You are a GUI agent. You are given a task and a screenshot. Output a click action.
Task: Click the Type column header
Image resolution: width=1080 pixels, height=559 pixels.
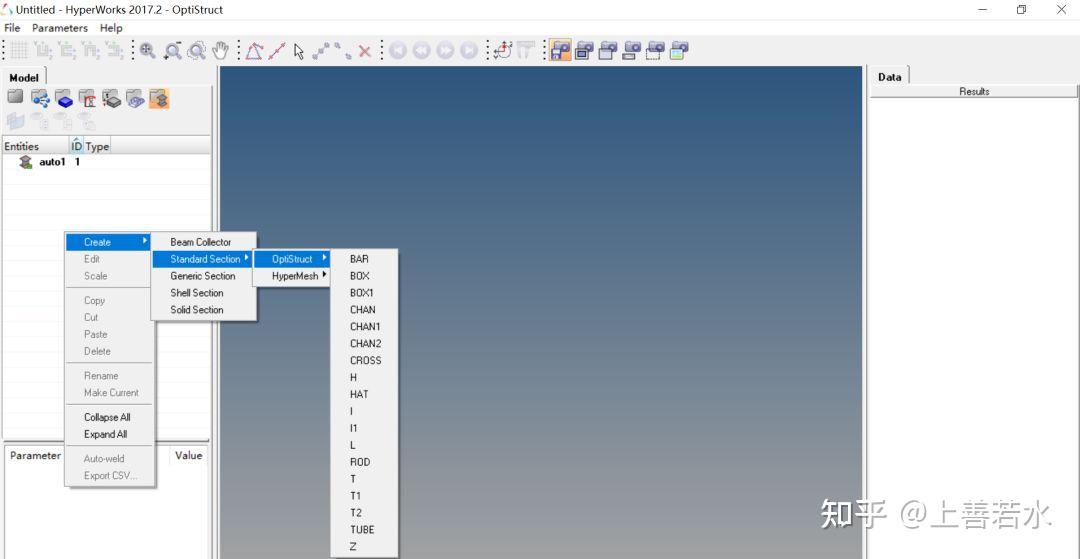tap(97, 146)
